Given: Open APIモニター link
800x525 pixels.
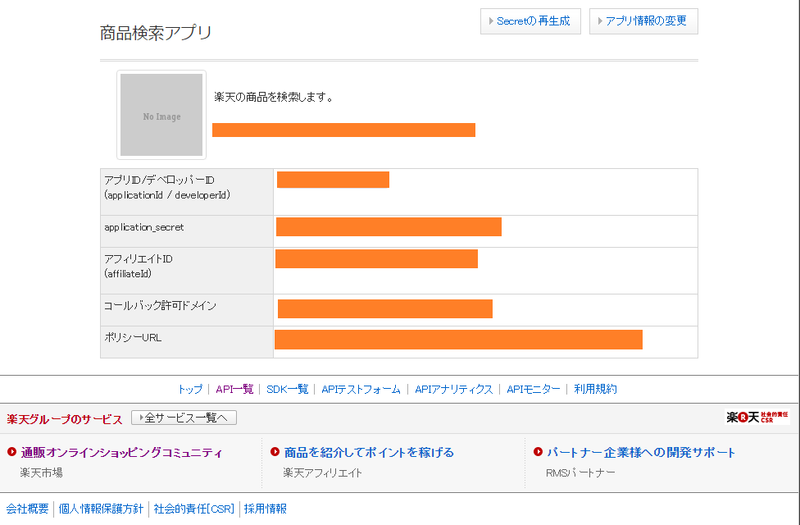Looking at the screenshot, I should point(533,389).
